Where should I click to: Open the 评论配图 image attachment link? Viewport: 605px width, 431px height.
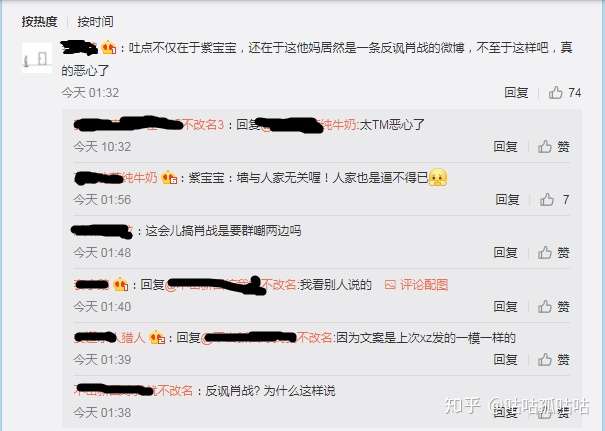416,285
